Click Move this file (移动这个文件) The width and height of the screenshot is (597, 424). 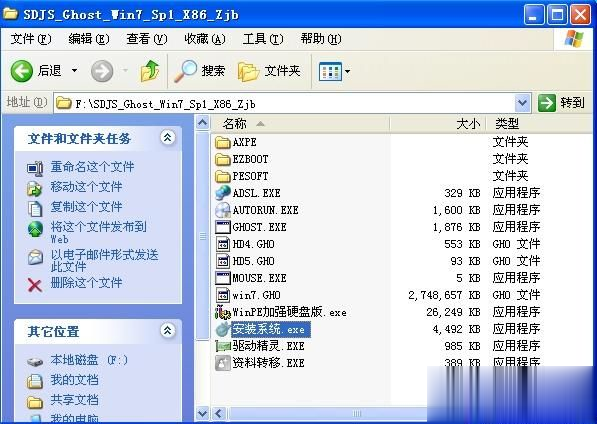[x=86, y=187]
